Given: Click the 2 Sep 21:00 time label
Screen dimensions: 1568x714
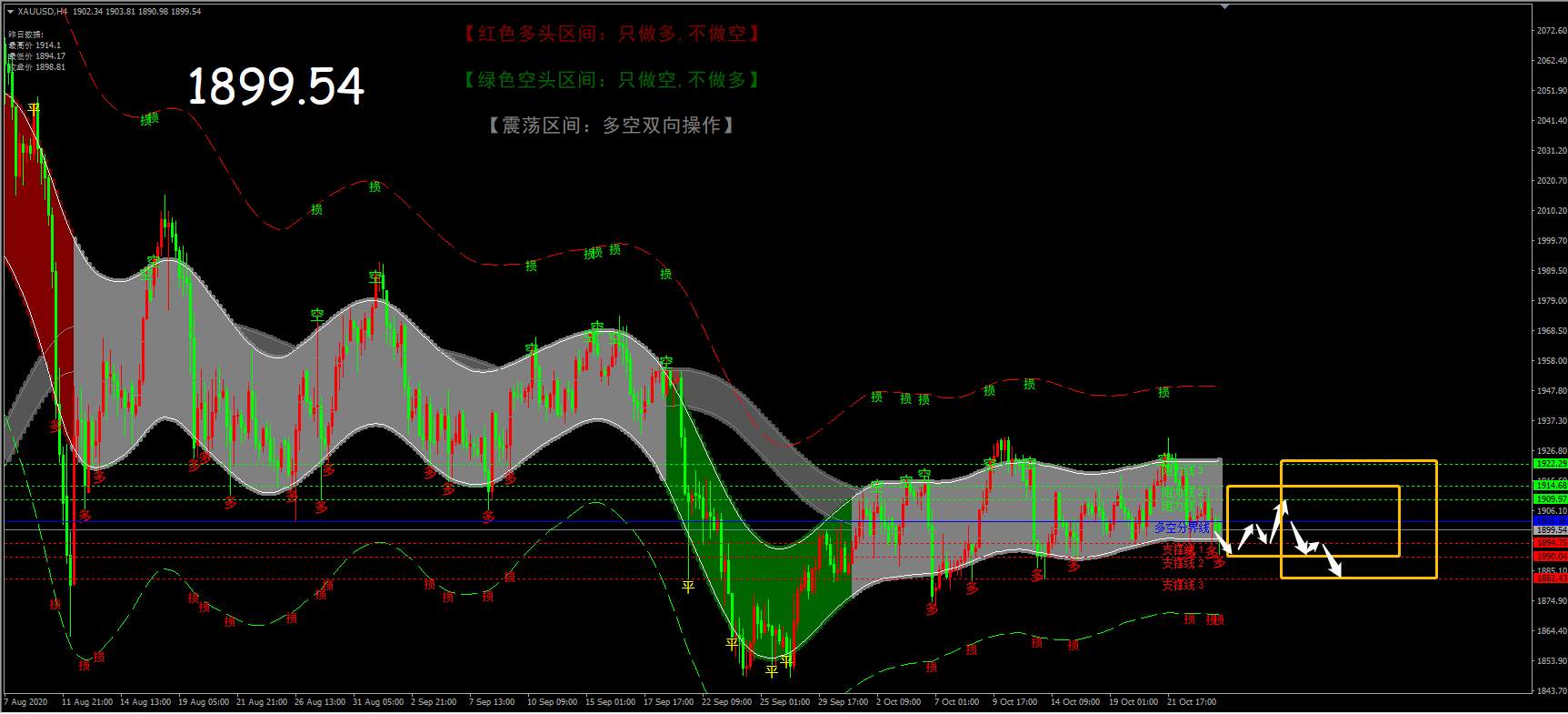Looking at the screenshot, I should (434, 702).
